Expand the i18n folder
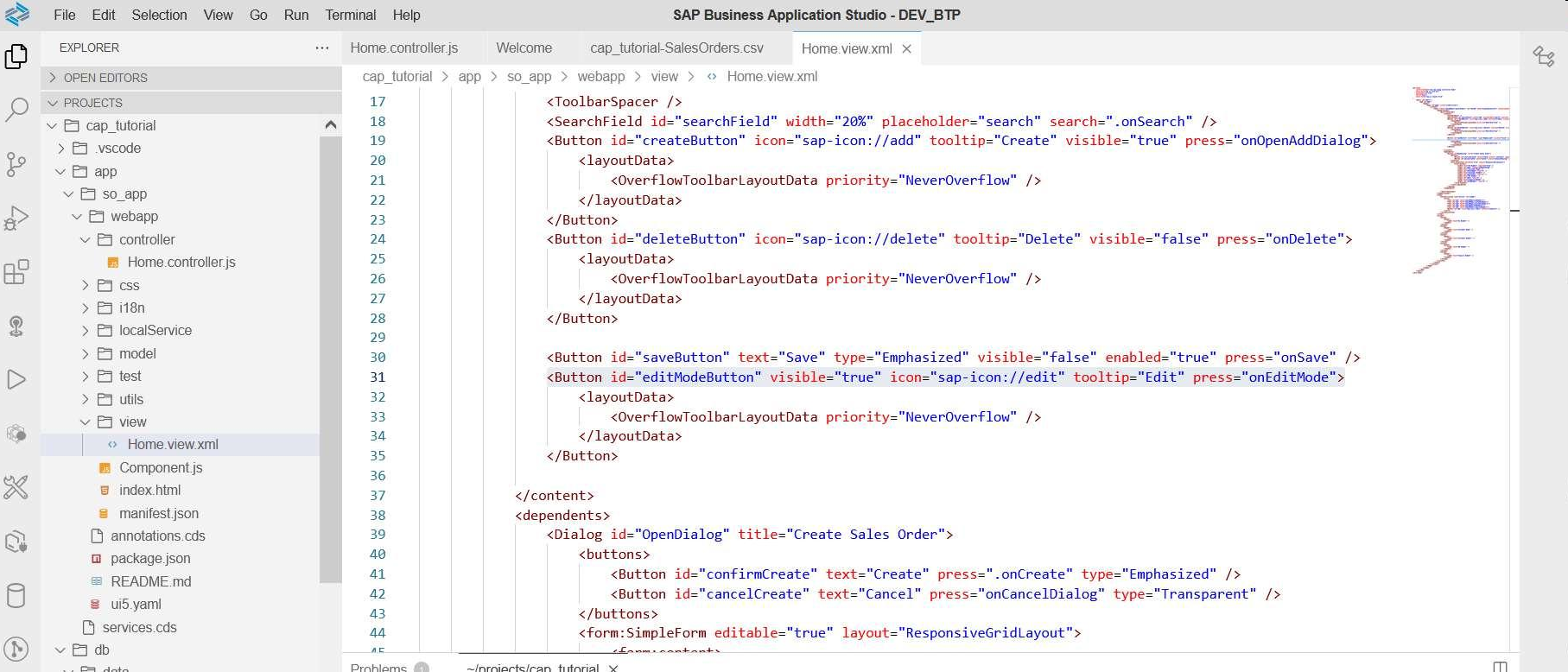Viewport: 1568px width, 672px height. click(x=131, y=308)
